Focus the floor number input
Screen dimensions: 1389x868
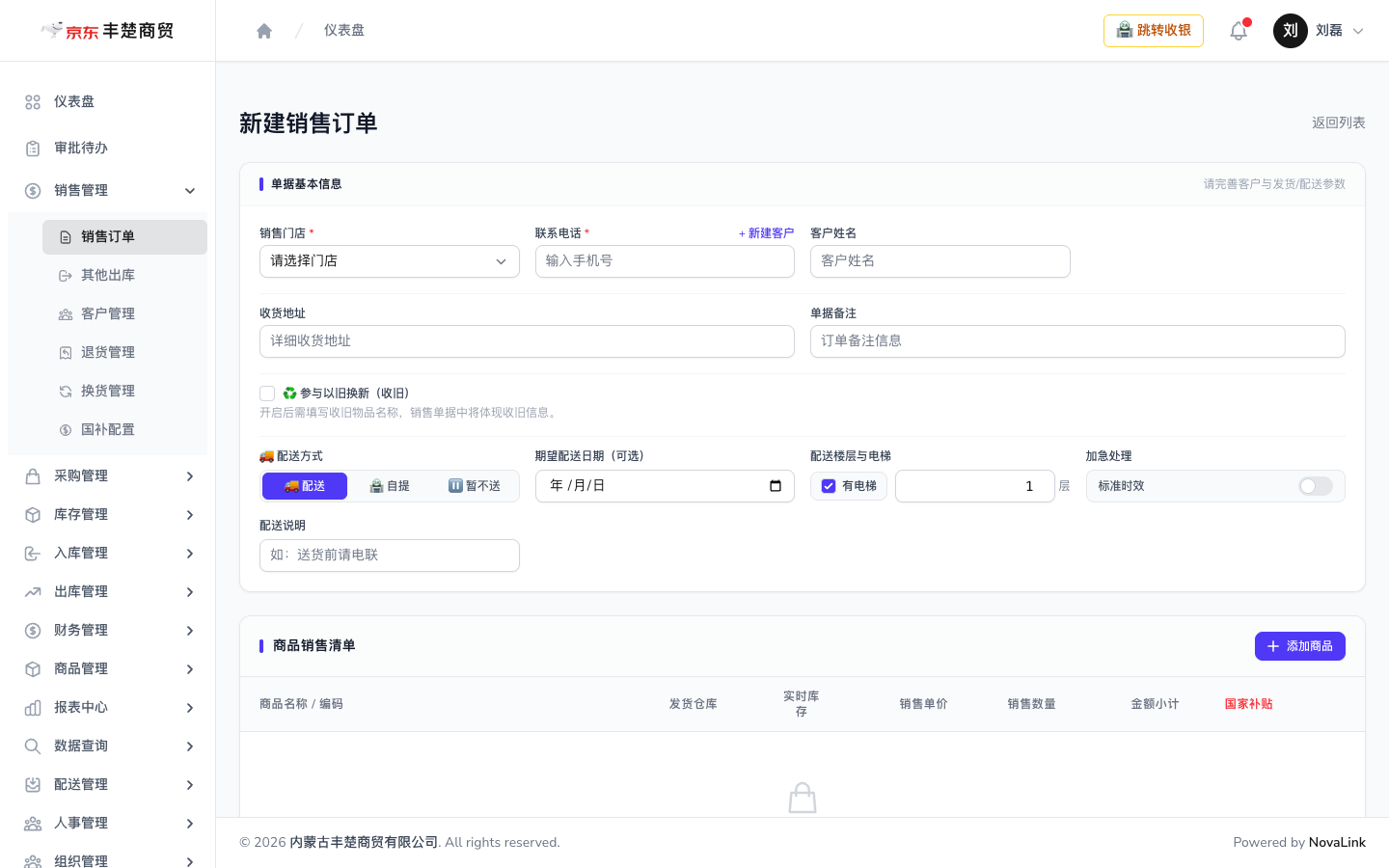(x=975, y=486)
